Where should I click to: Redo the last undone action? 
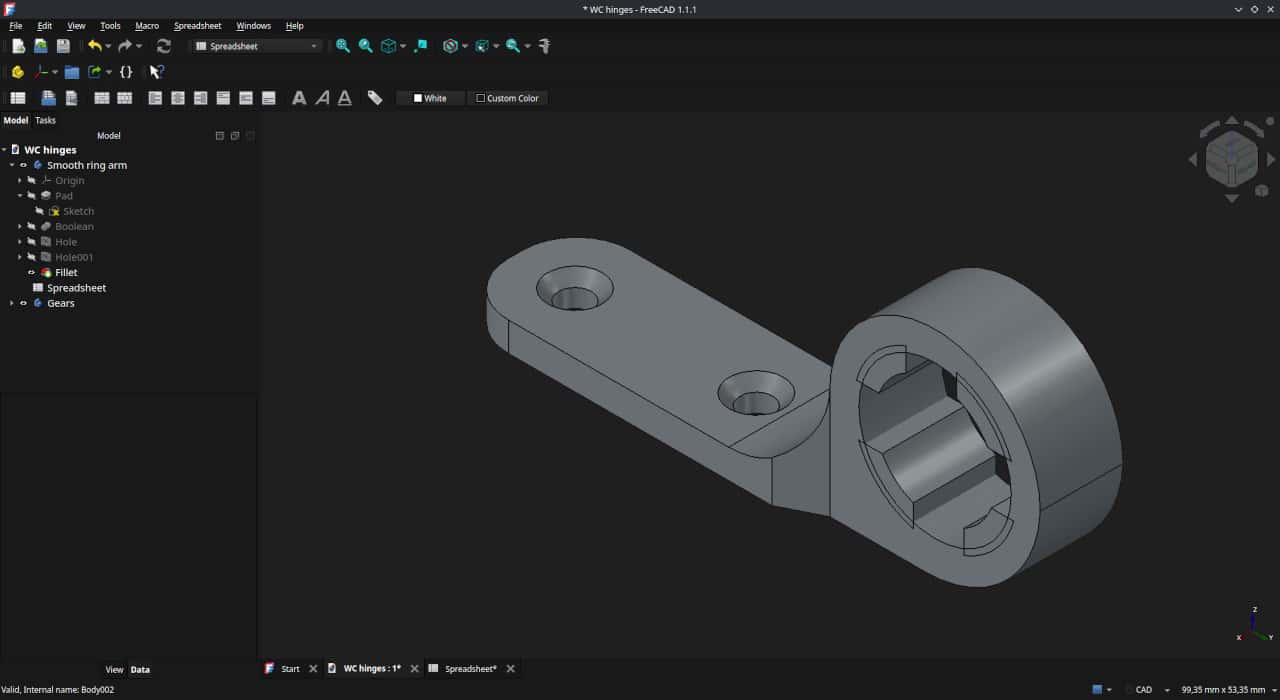click(125, 46)
